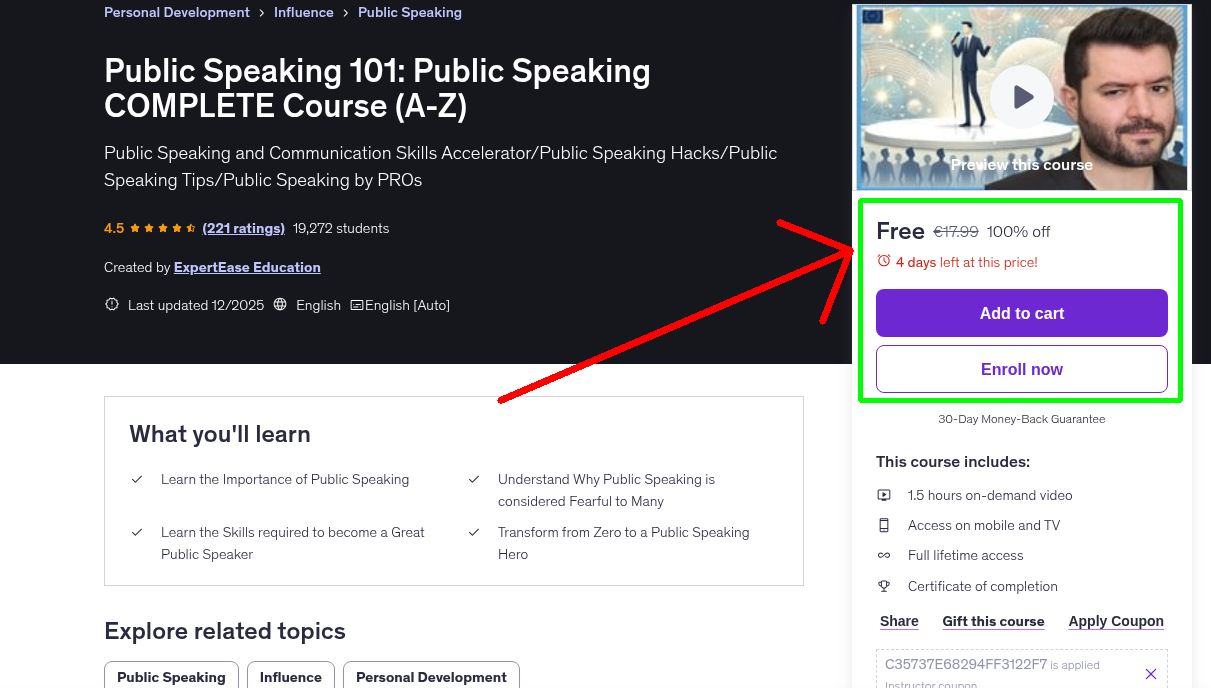Click the clock icon beside Last updated

pyautogui.click(x=111, y=305)
